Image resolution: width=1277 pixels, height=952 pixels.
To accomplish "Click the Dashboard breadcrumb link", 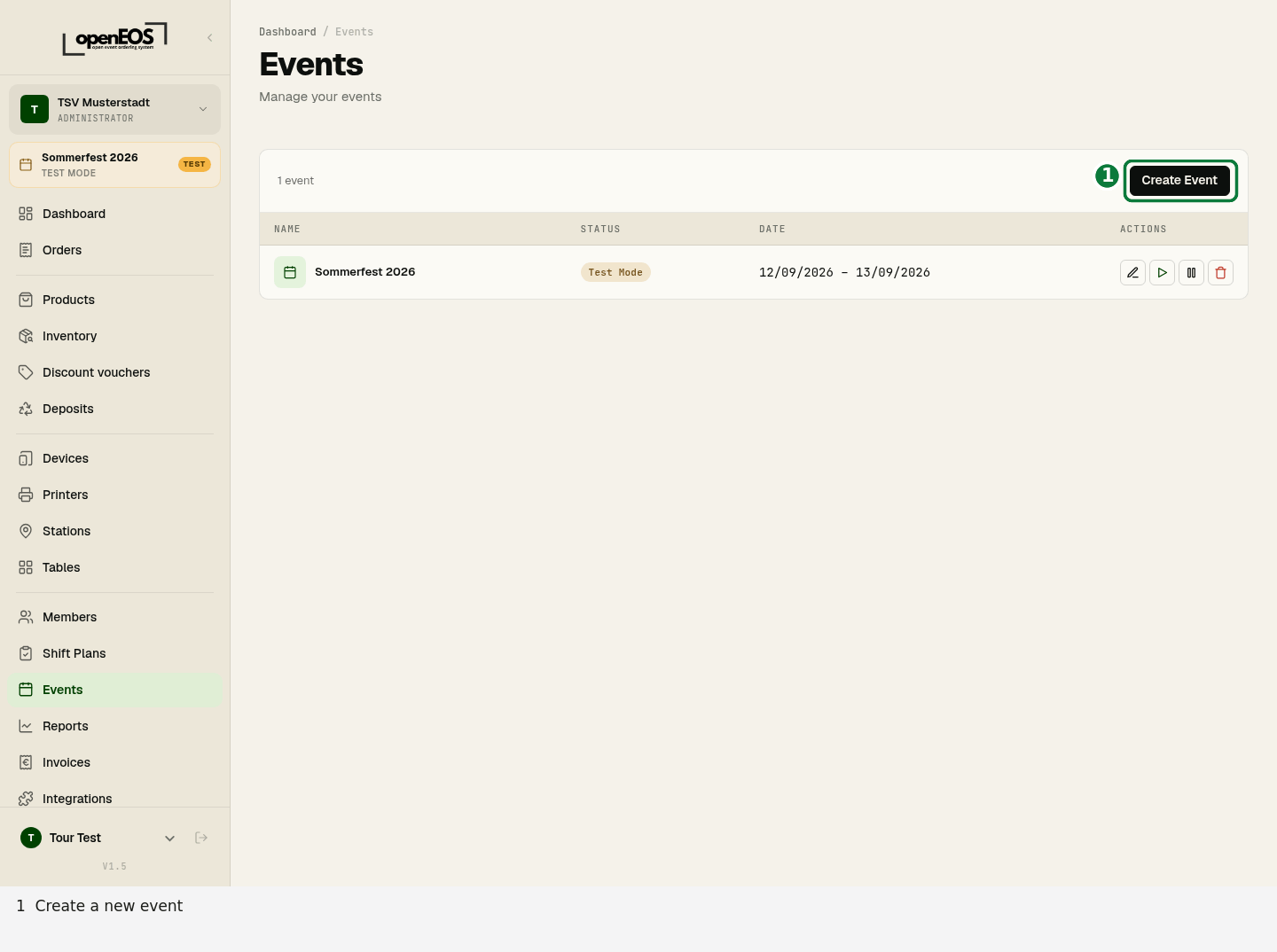I will pyautogui.click(x=287, y=32).
